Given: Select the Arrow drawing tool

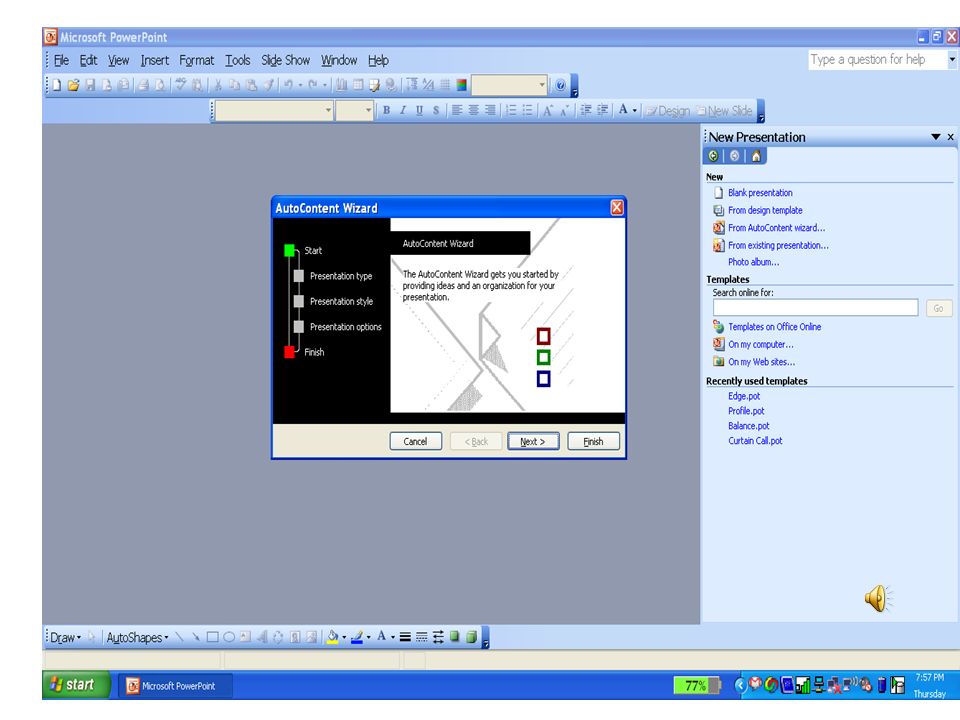Looking at the screenshot, I should click(196, 637).
